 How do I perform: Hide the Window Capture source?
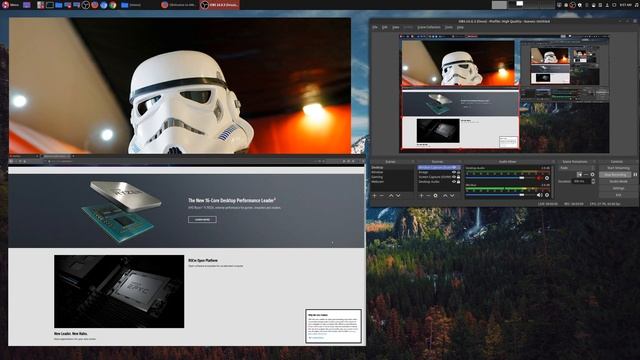click(x=453, y=167)
